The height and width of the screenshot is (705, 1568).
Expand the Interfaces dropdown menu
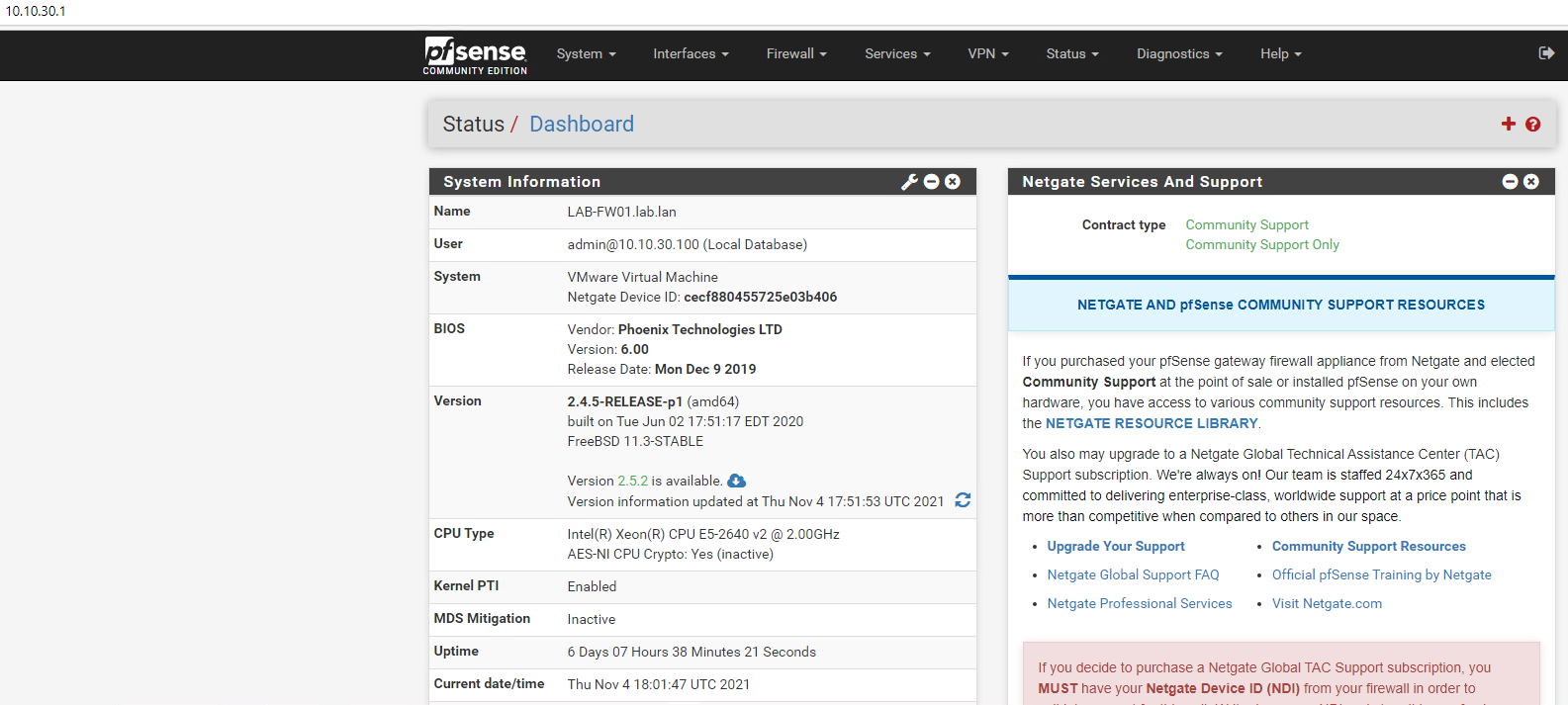pyautogui.click(x=691, y=54)
